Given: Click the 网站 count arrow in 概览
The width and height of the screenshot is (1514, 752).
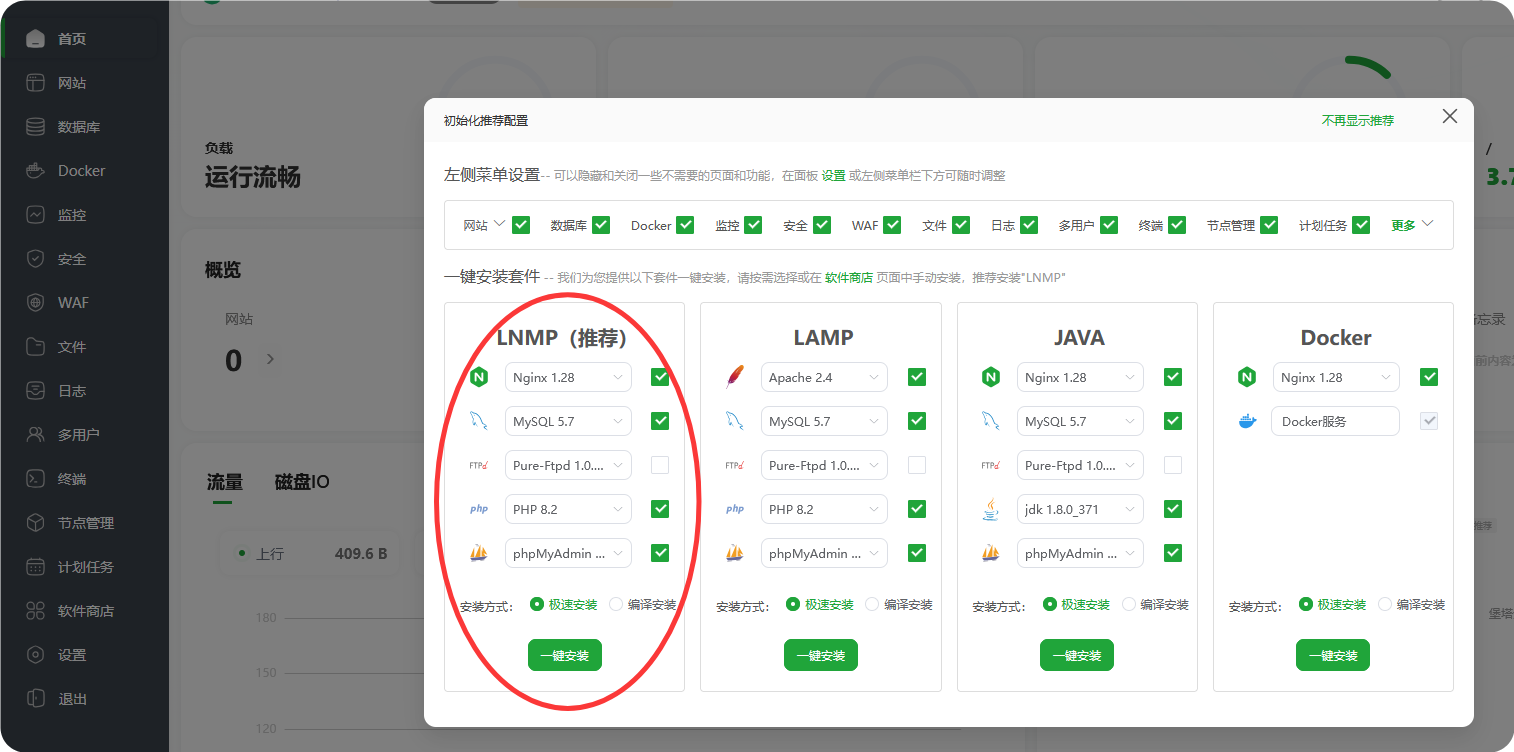Looking at the screenshot, I should pos(269,358).
